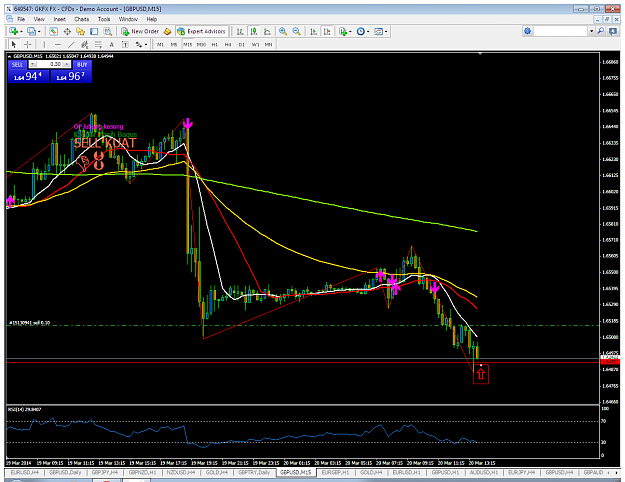The height and width of the screenshot is (482, 625).
Task: Toggle Chart Shift icon
Action: [x=327, y=31]
